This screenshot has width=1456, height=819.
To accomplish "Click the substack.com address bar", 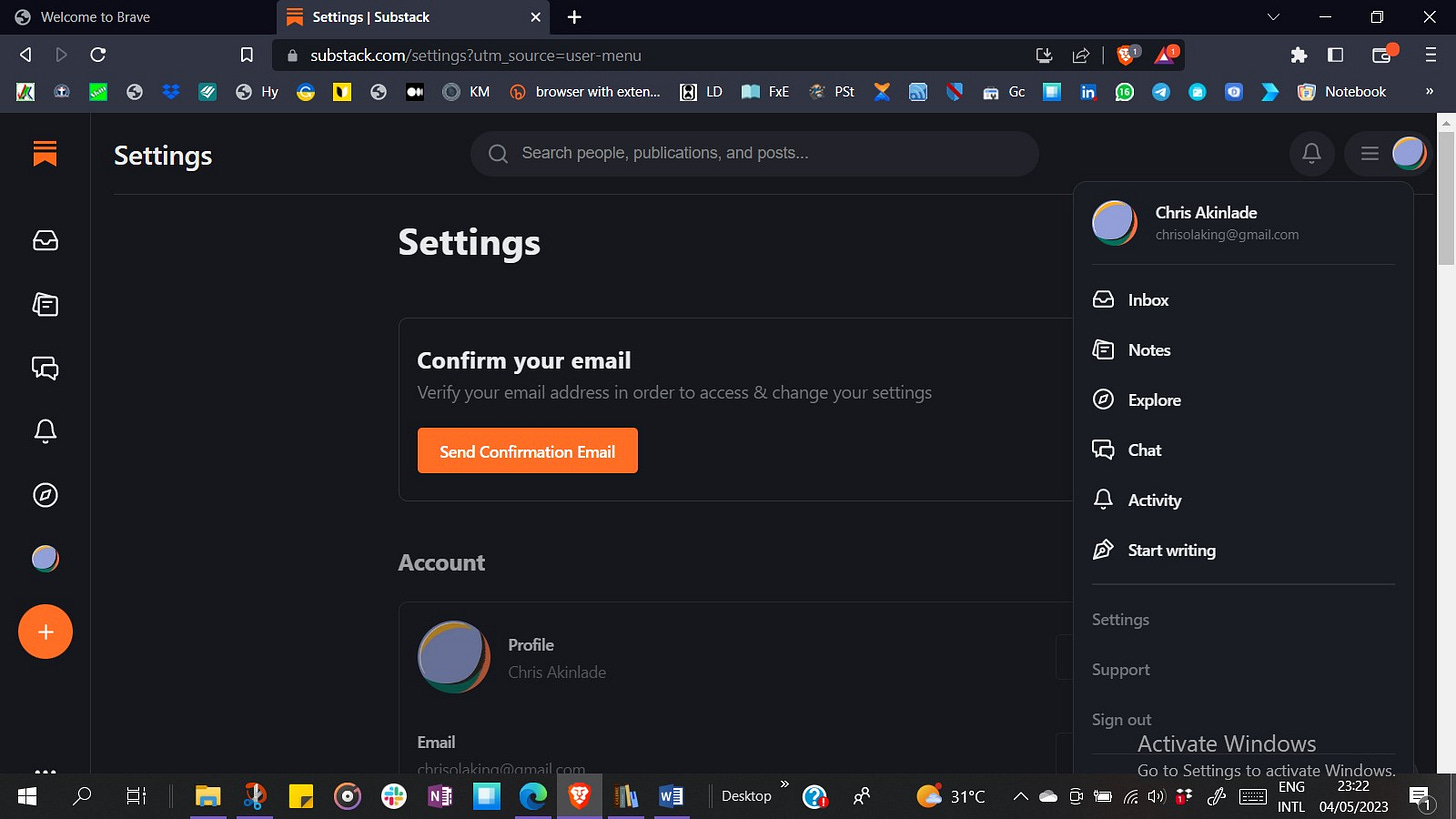I will click(x=650, y=56).
